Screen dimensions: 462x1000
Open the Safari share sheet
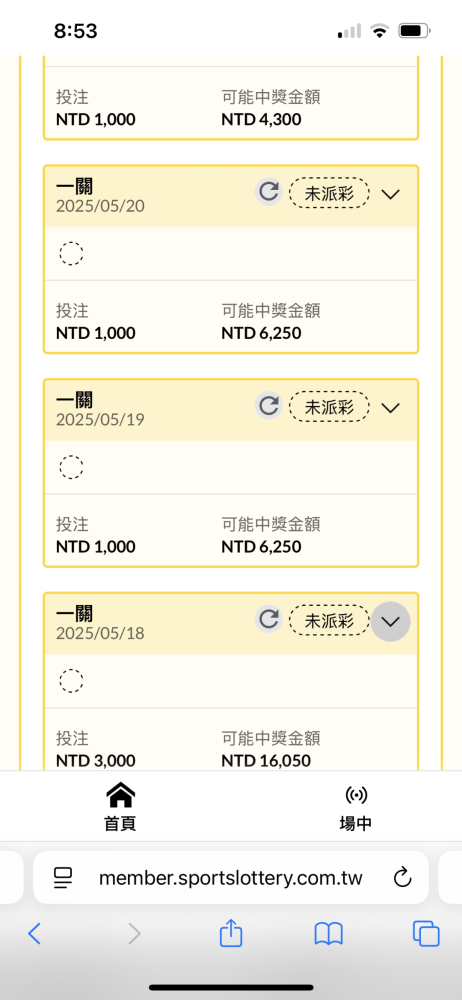[x=231, y=934]
